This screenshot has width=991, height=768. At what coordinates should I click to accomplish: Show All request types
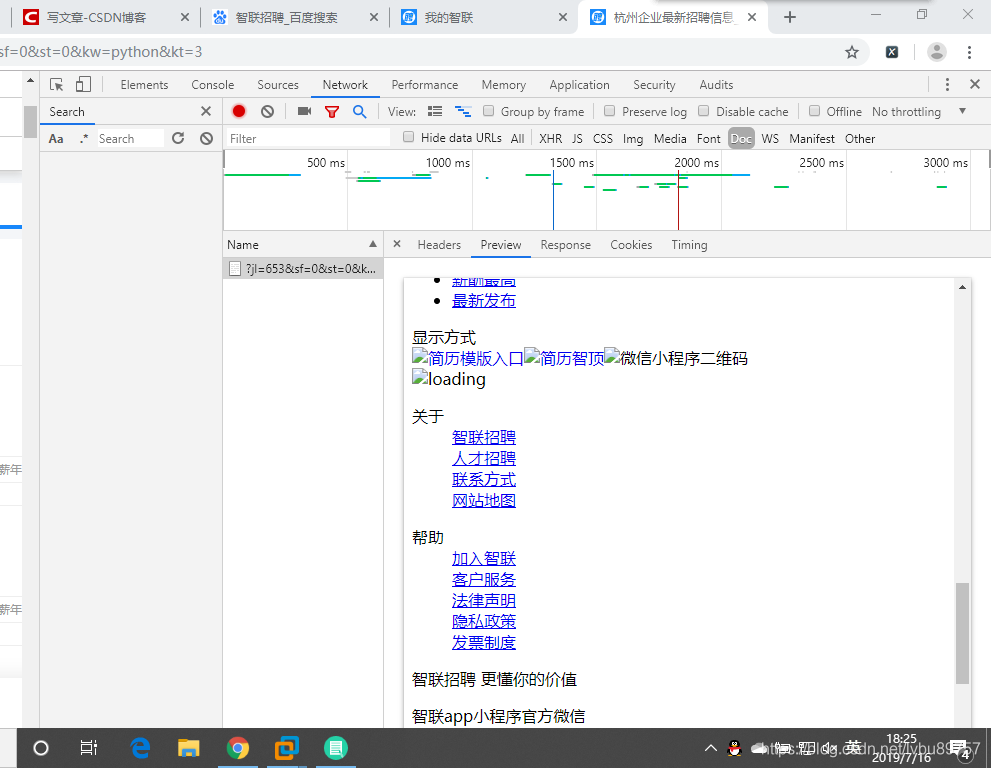[518, 138]
